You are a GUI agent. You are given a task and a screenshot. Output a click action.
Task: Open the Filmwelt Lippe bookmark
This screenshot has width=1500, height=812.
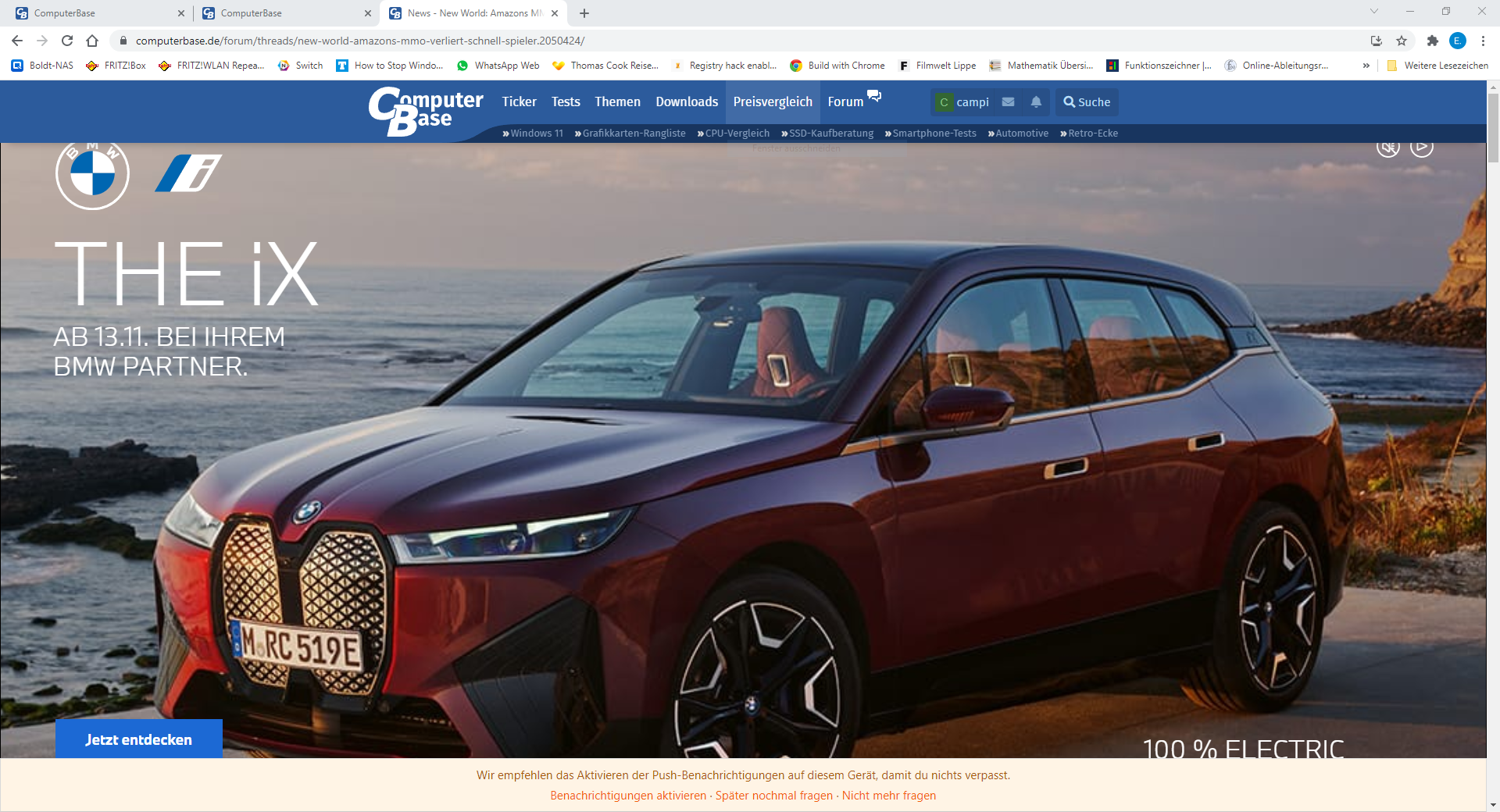click(937, 66)
